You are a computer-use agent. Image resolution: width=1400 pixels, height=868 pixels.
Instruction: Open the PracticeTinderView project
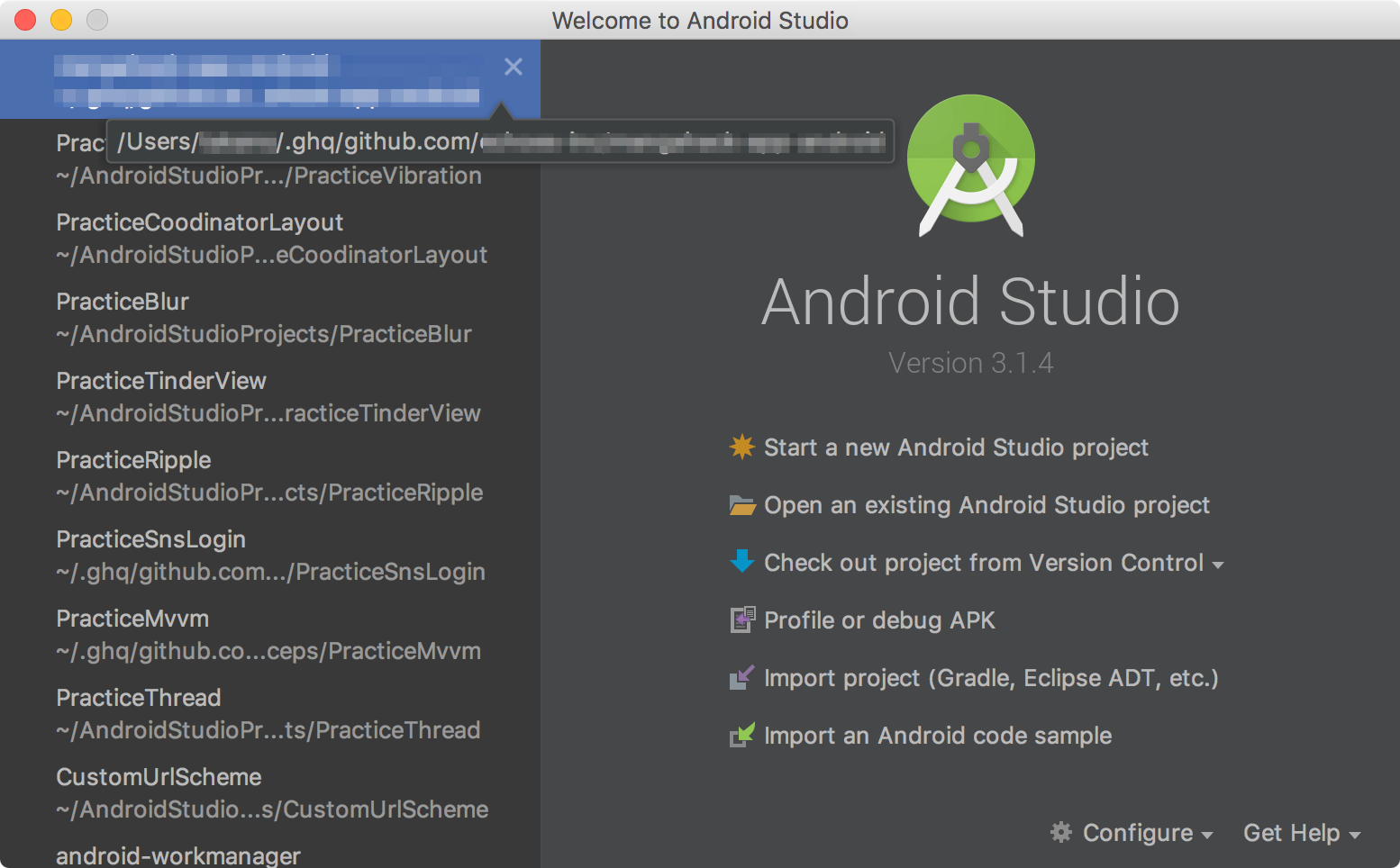pos(161,380)
